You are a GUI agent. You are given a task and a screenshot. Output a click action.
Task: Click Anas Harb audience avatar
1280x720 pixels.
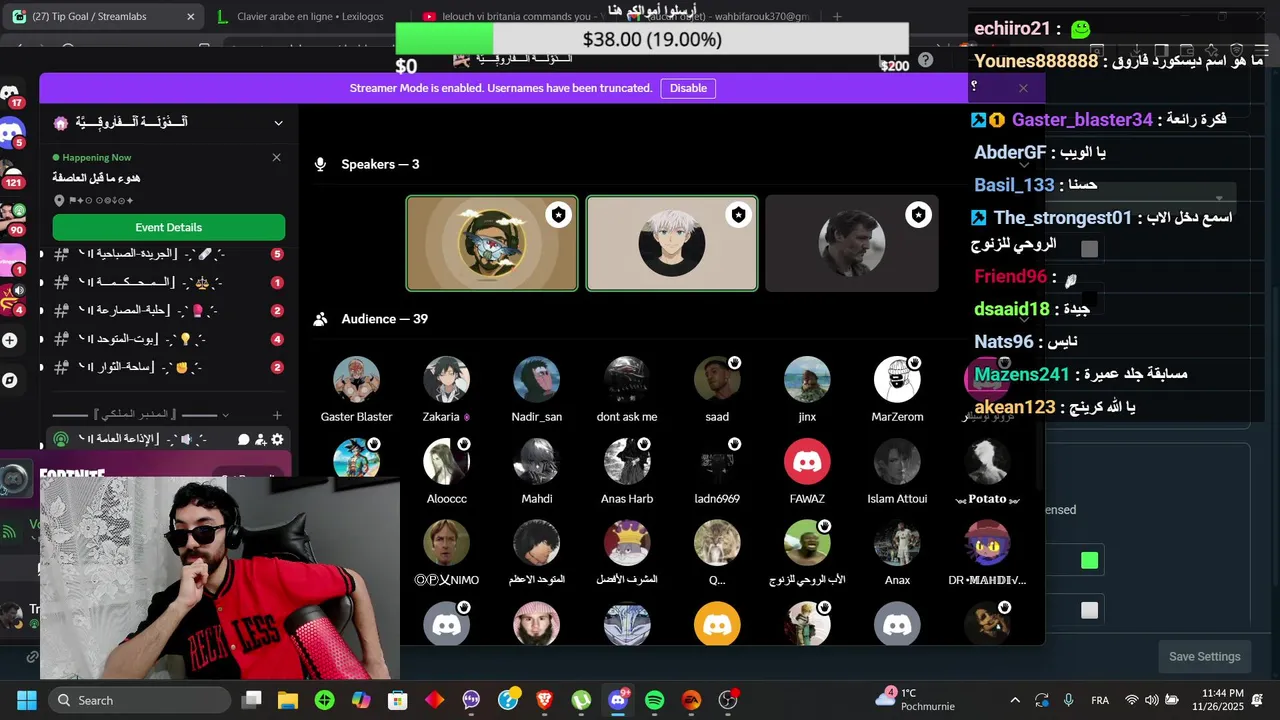pos(627,462)
